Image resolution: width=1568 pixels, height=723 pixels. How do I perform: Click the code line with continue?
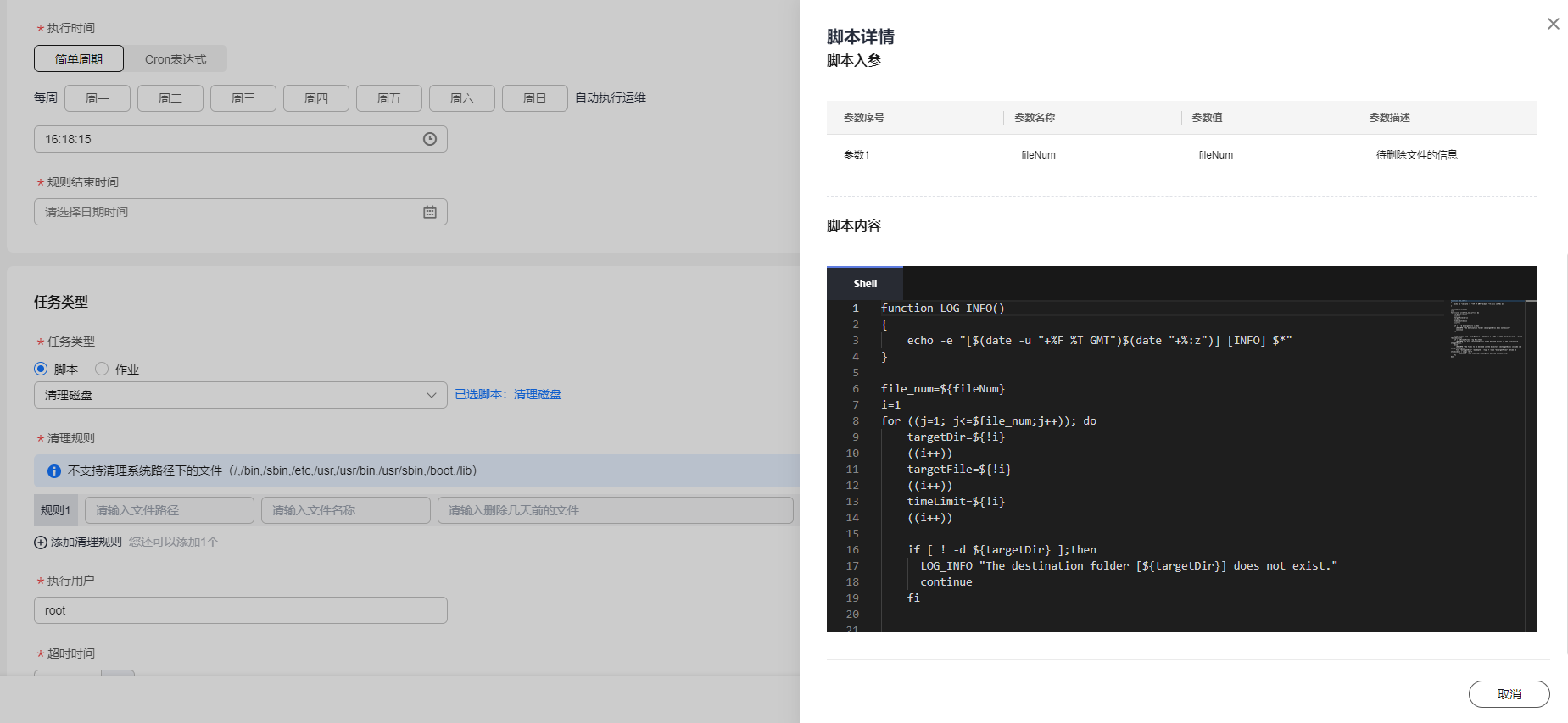[x=946, y=582]
